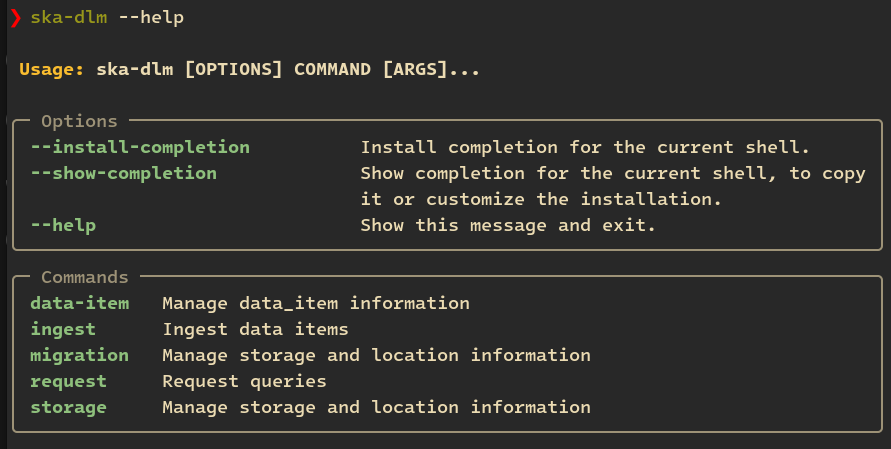Click the Options panel header

pyautogui.click(x=79, y=122)
